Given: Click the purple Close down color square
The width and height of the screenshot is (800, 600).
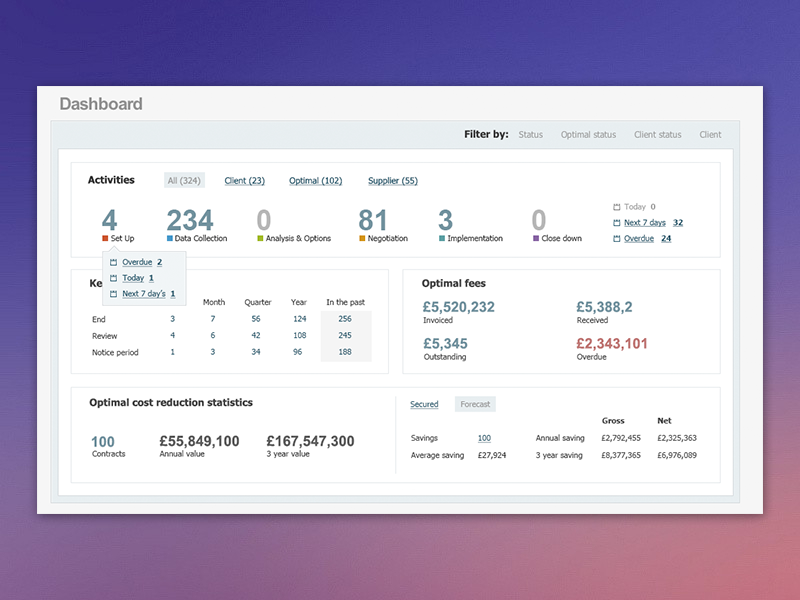Looking at the screenshot, I should click(x=535, y=237).
